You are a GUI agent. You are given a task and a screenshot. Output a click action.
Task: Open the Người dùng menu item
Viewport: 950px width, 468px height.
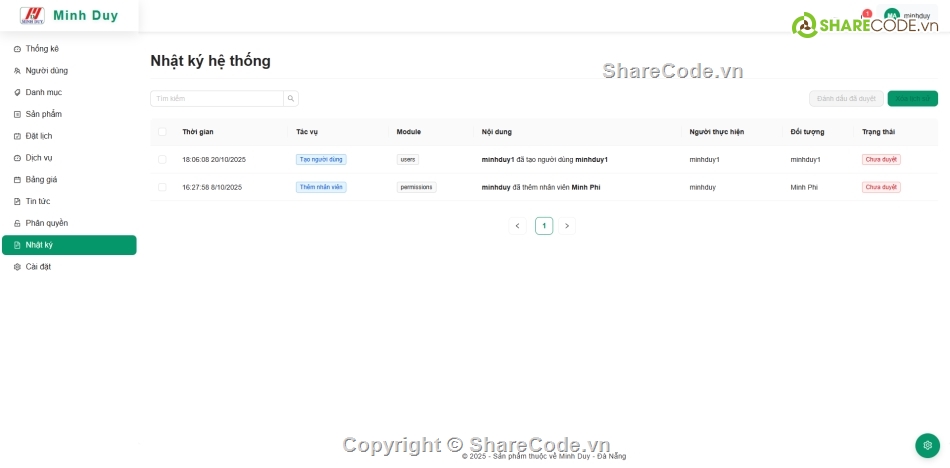[x=69, y=71]
